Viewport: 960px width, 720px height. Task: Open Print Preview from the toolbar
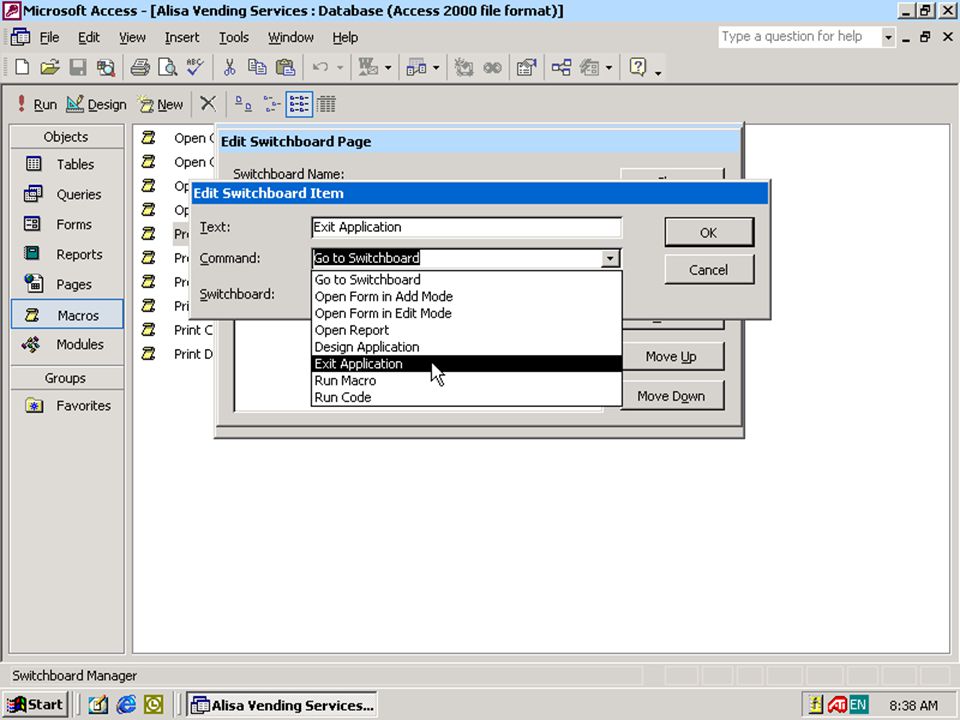click(167, 67)
